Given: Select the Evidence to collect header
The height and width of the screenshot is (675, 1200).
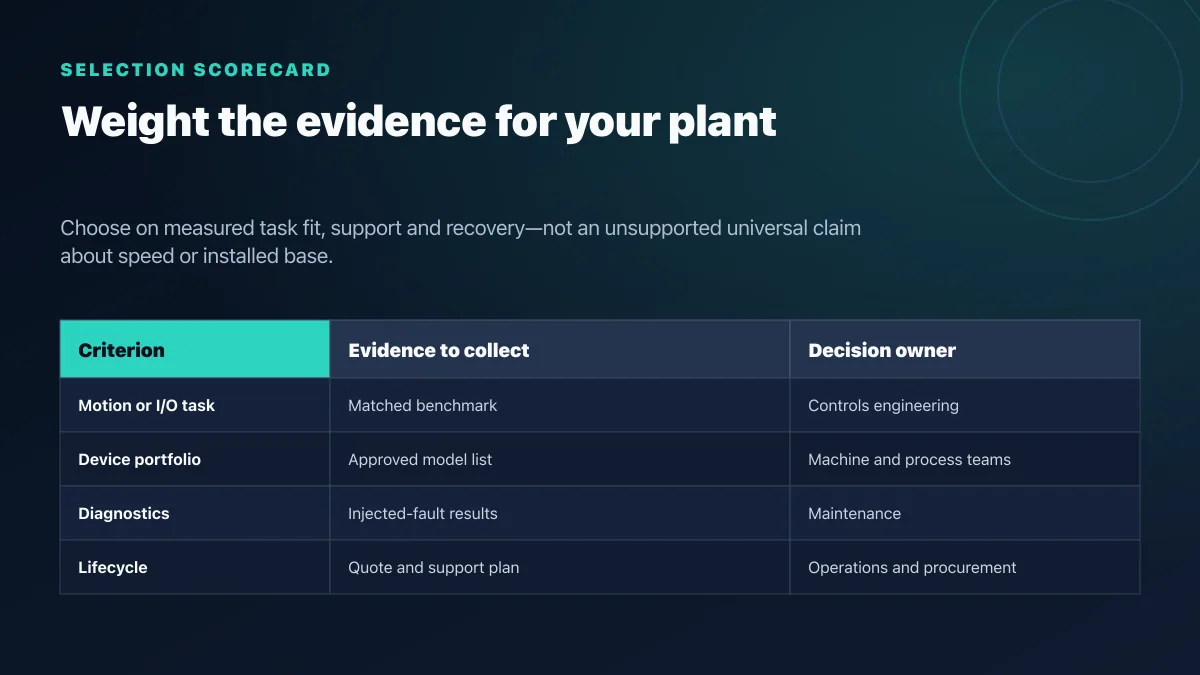Looking at the screenshot, I should (560, 349).
